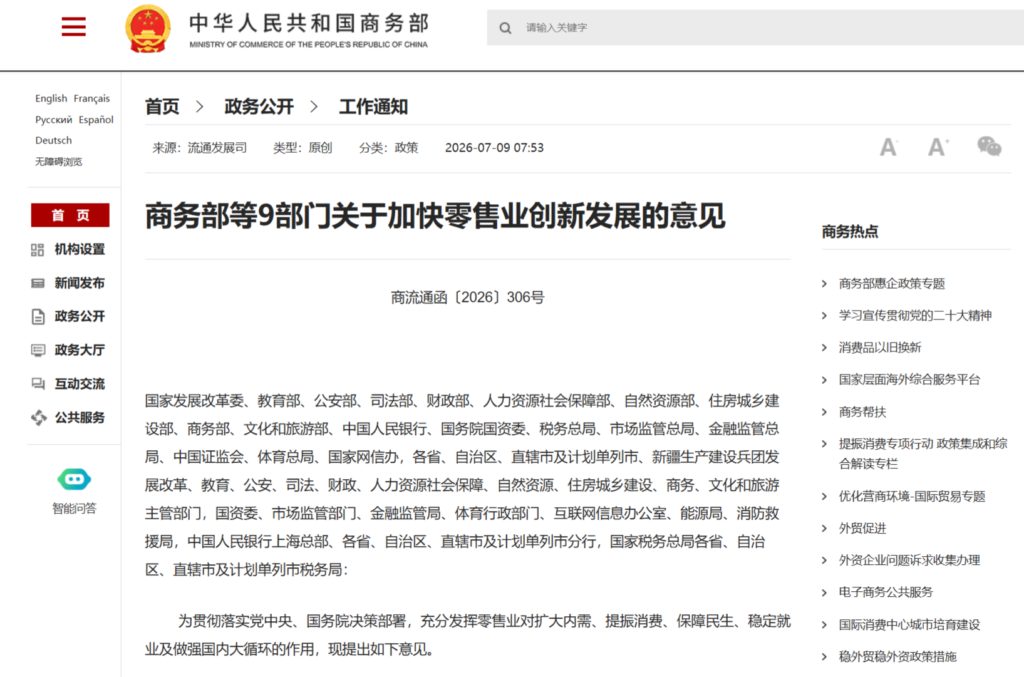
Task: Click the 机构设置 grid icon
Action: [37, 249]
